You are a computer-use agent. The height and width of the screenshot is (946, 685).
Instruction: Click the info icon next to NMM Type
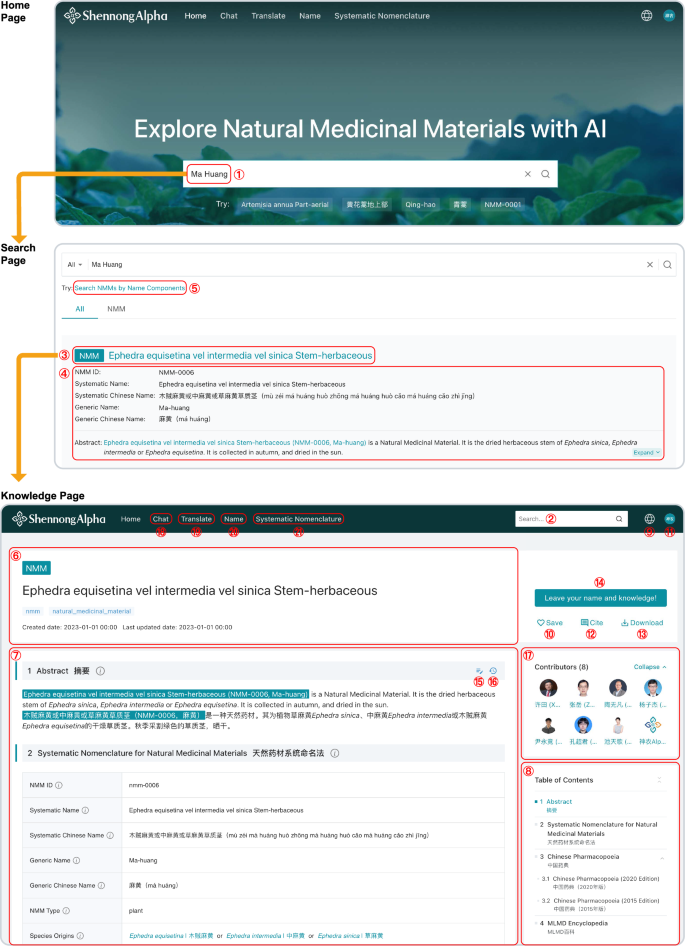66,911
